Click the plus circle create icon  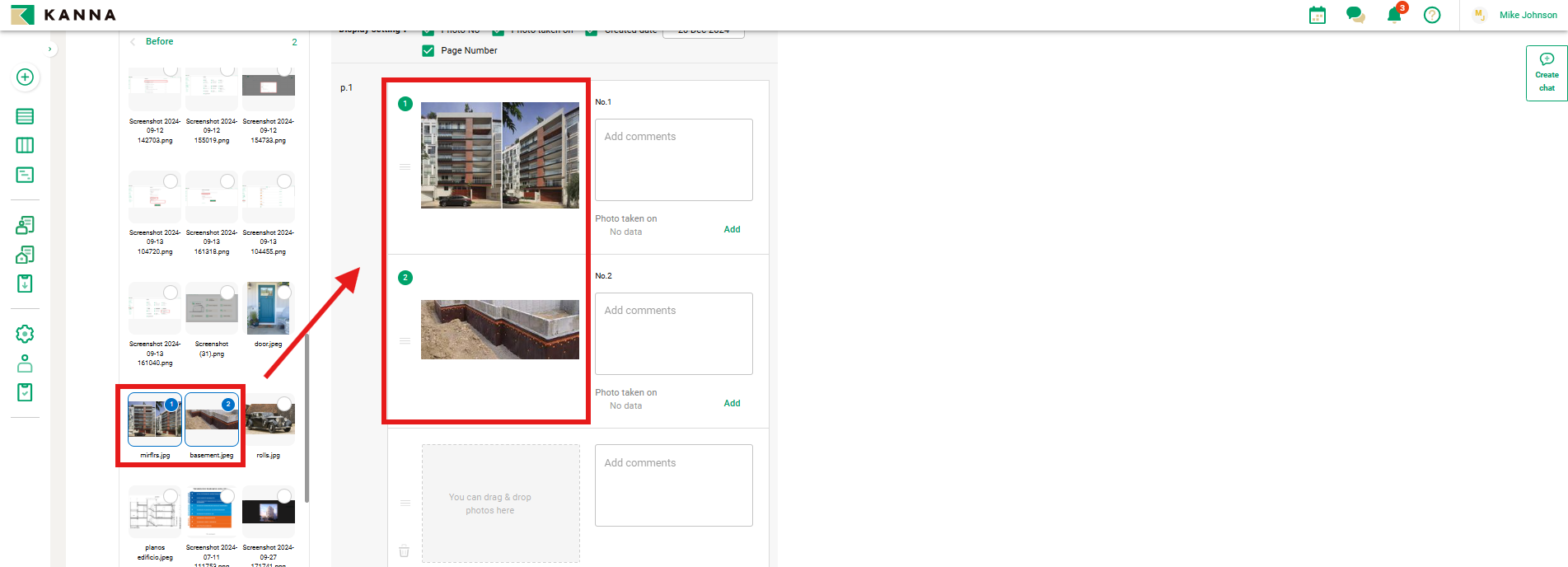[x=25, y=77]
